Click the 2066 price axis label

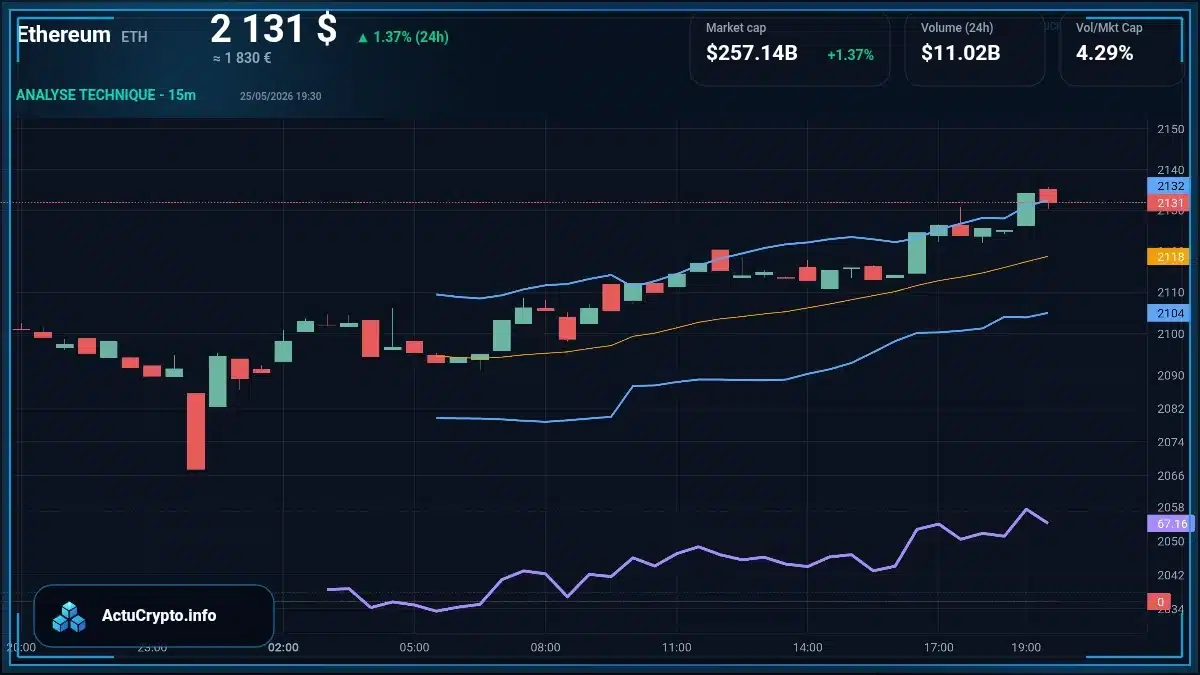1170,476
